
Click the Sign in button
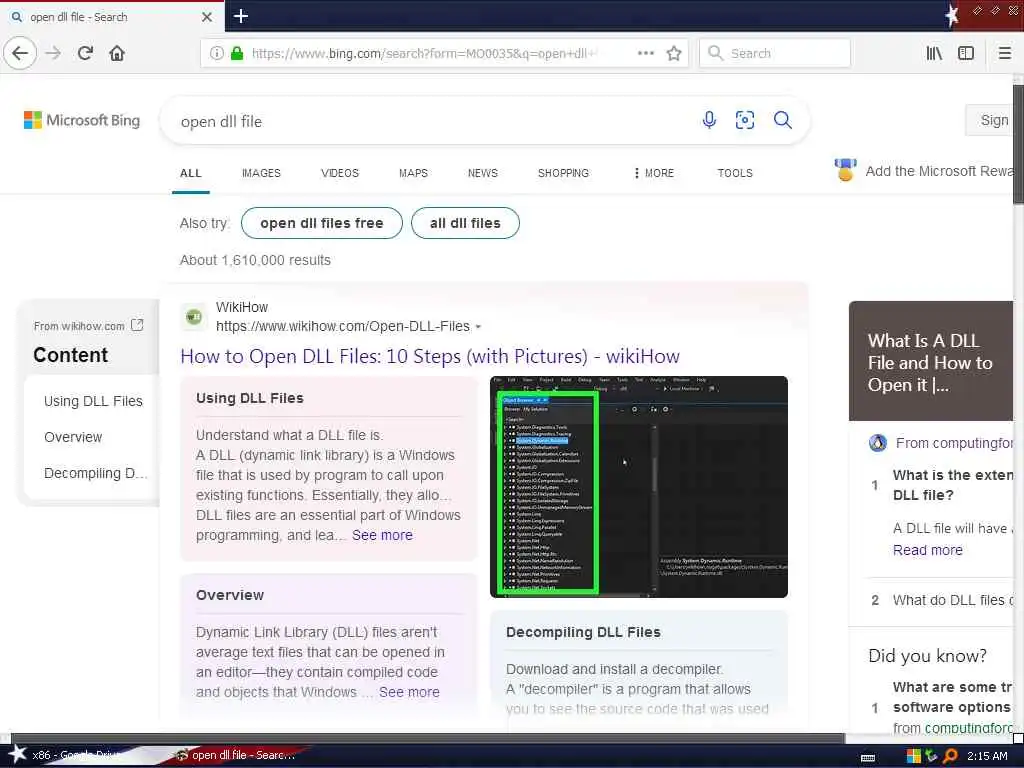989,120
